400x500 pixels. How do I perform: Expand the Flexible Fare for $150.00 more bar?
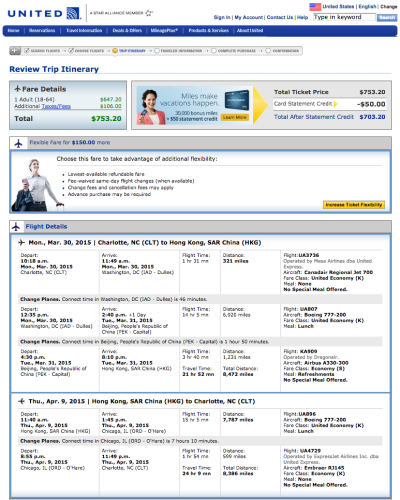pos(200,143)
